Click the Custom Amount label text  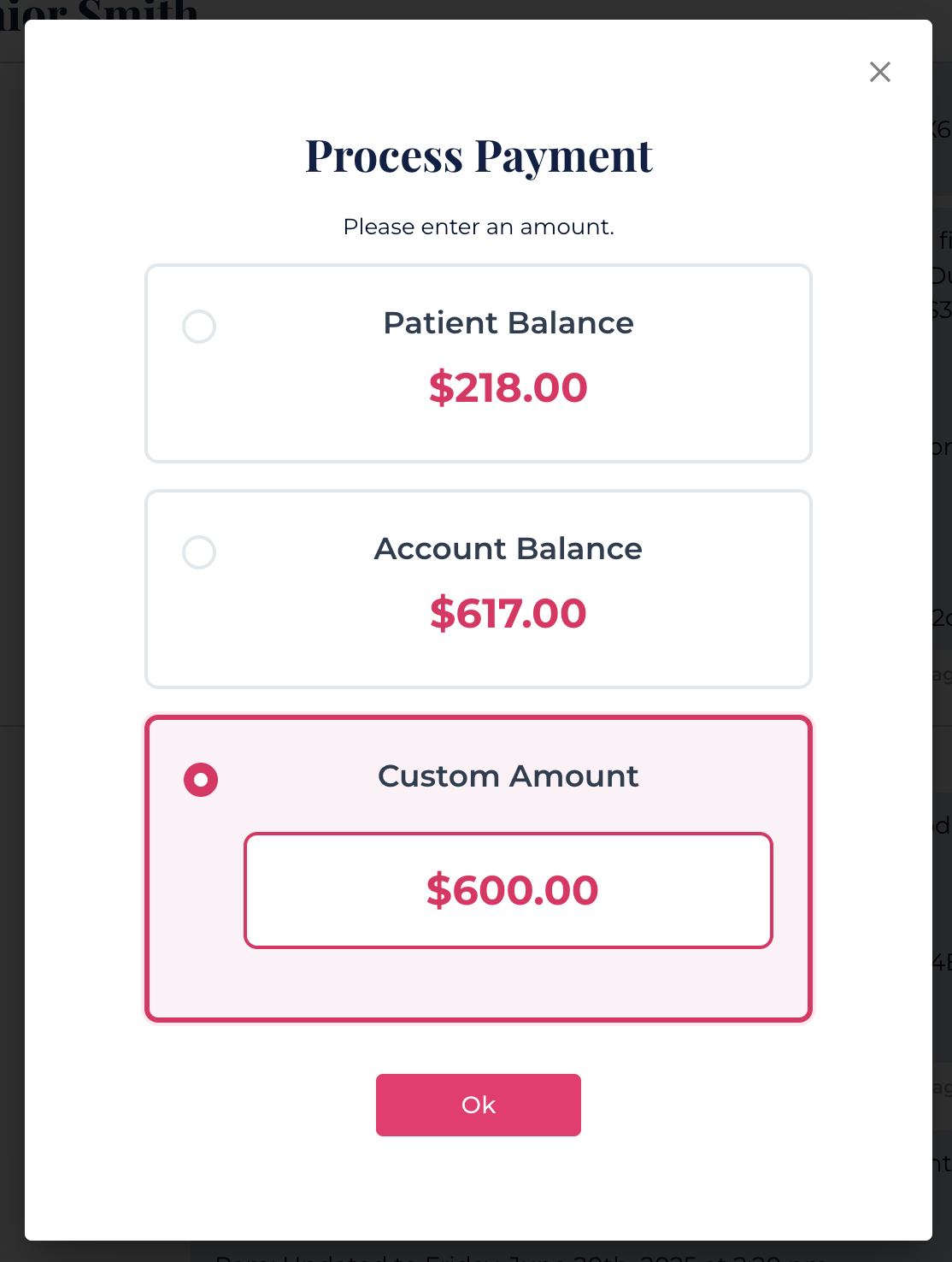(x=508, y=776)
